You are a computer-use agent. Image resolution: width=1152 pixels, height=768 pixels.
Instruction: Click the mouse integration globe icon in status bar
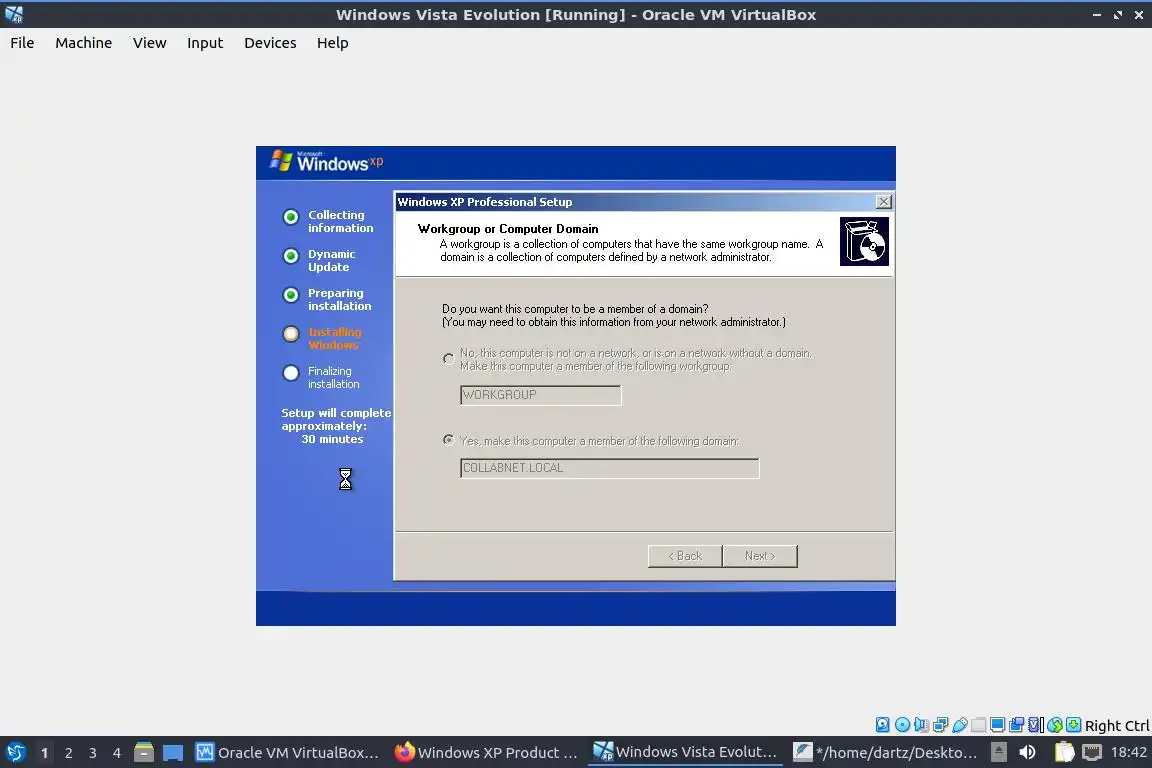tap(1055, 725)
